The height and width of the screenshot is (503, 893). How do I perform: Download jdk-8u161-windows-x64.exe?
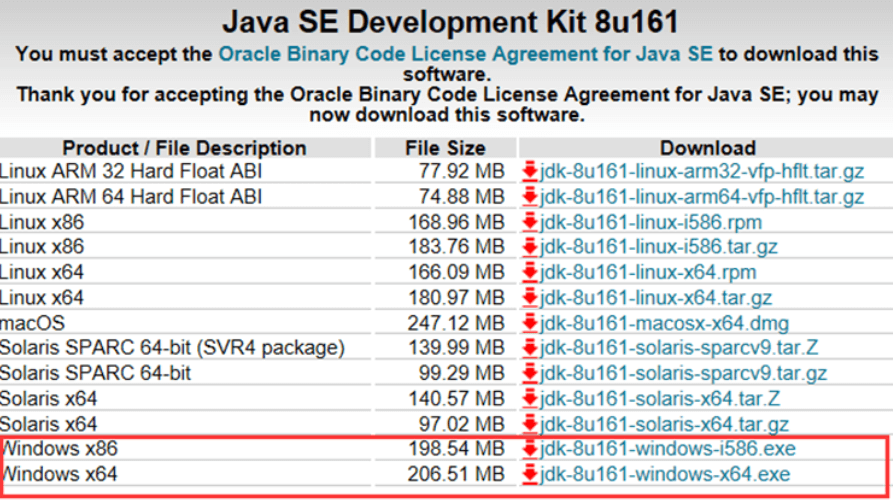tap(665, 474)
